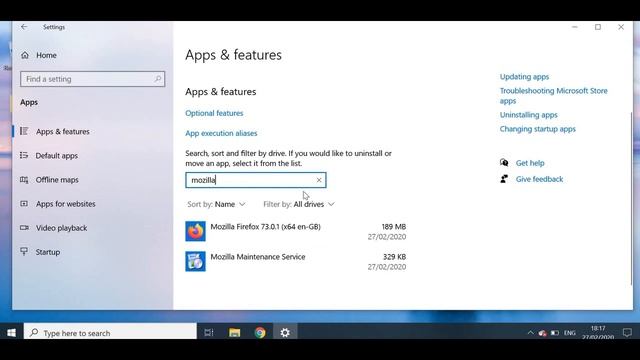Click Give feedback link
Viewport: 640px width, 360px height.
point(539,179)
